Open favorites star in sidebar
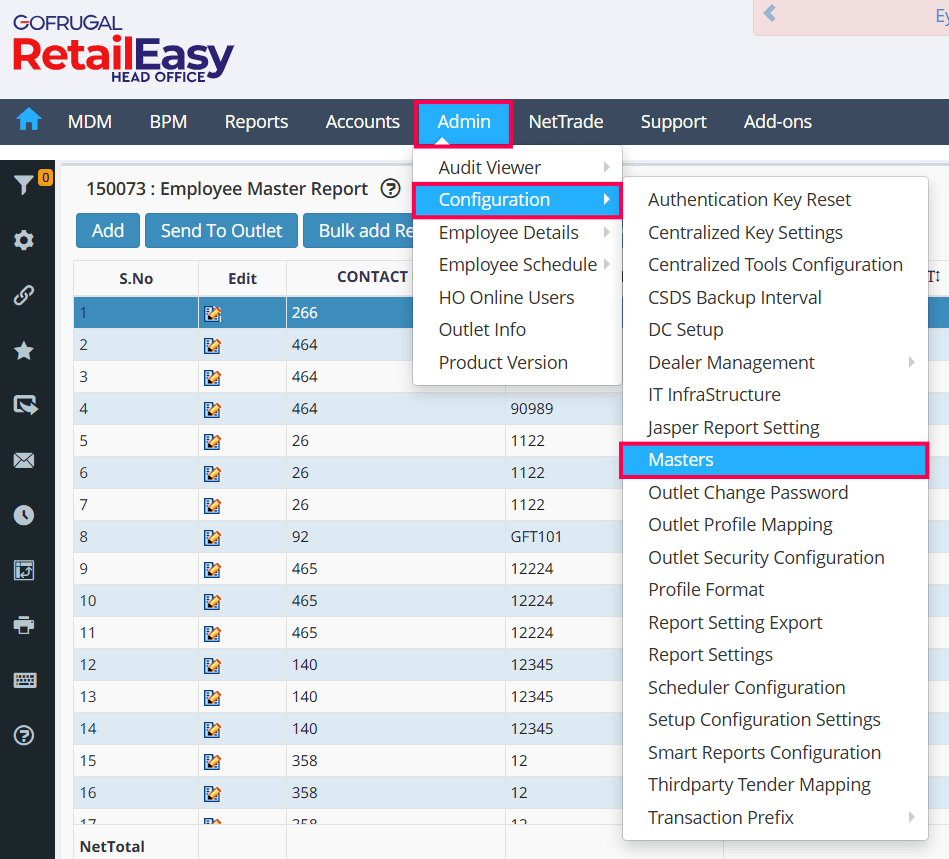This screenshot has width=949, height=859. tap(24, 351)
